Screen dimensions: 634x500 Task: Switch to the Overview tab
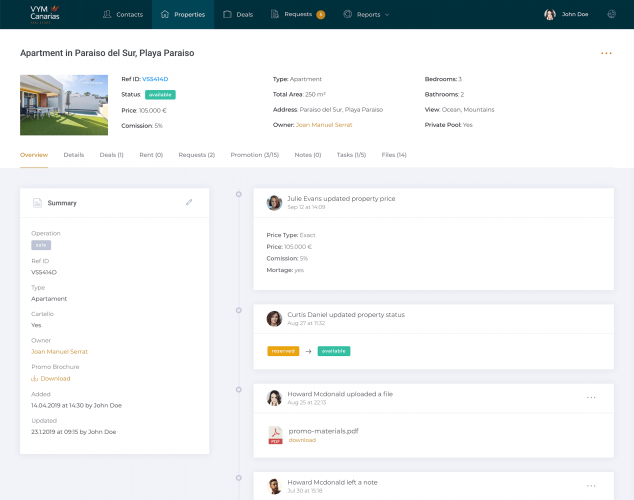(34, 155)
